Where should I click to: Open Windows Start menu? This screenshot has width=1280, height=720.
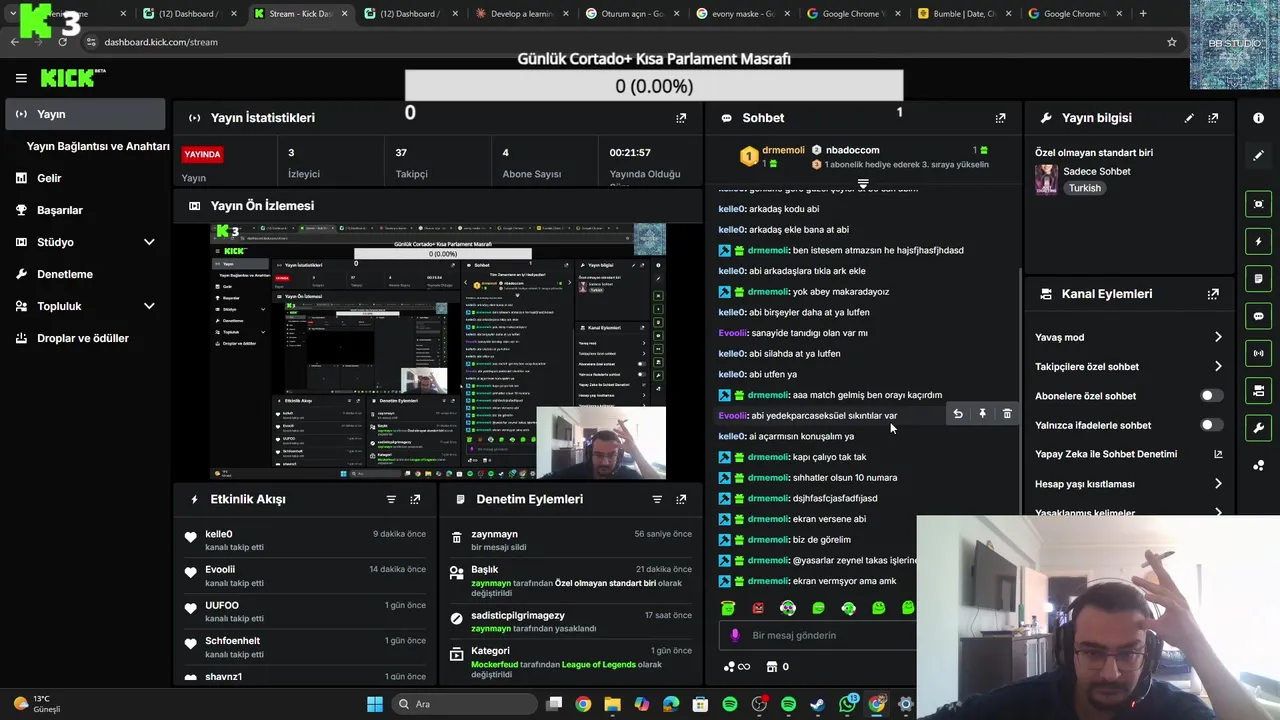tap(375, 704)
